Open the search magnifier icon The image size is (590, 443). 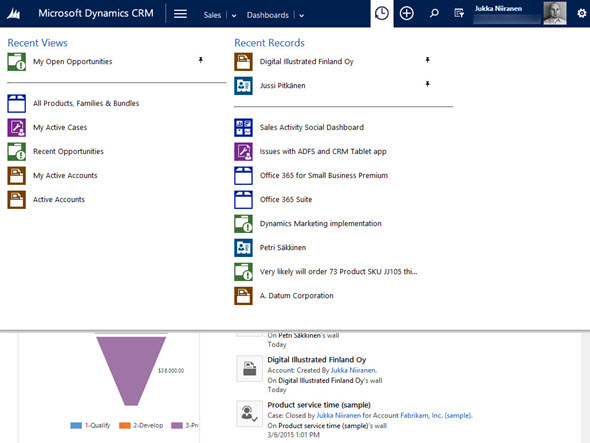point(434,14)
